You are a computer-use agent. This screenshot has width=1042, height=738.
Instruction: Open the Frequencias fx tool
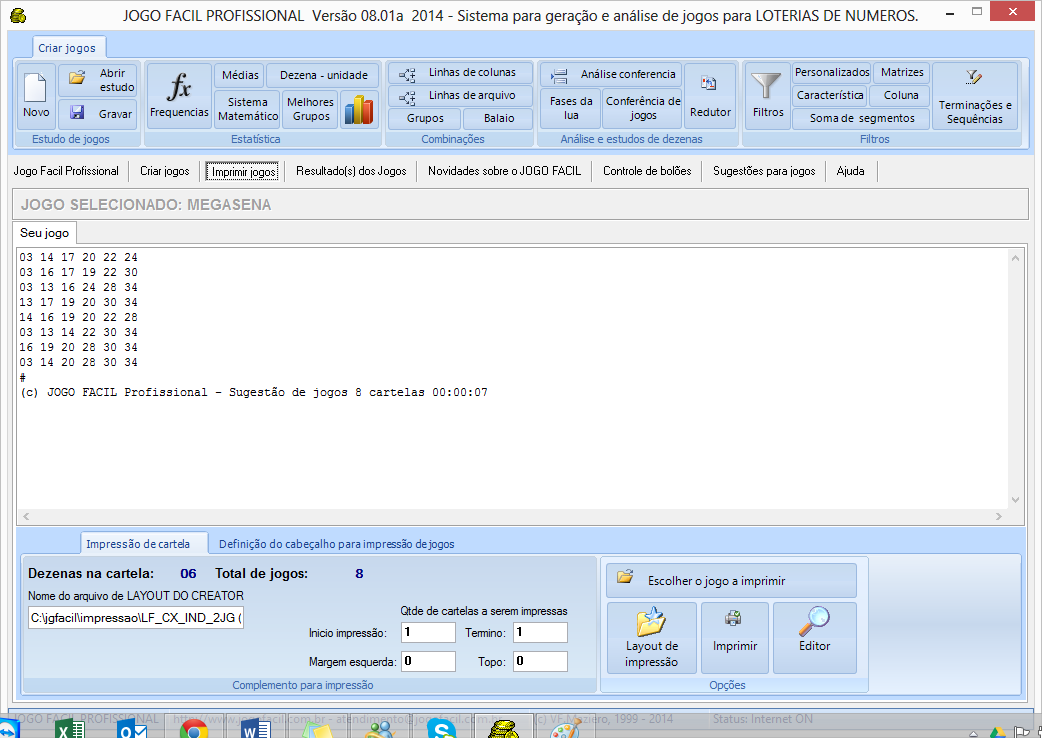179,97
